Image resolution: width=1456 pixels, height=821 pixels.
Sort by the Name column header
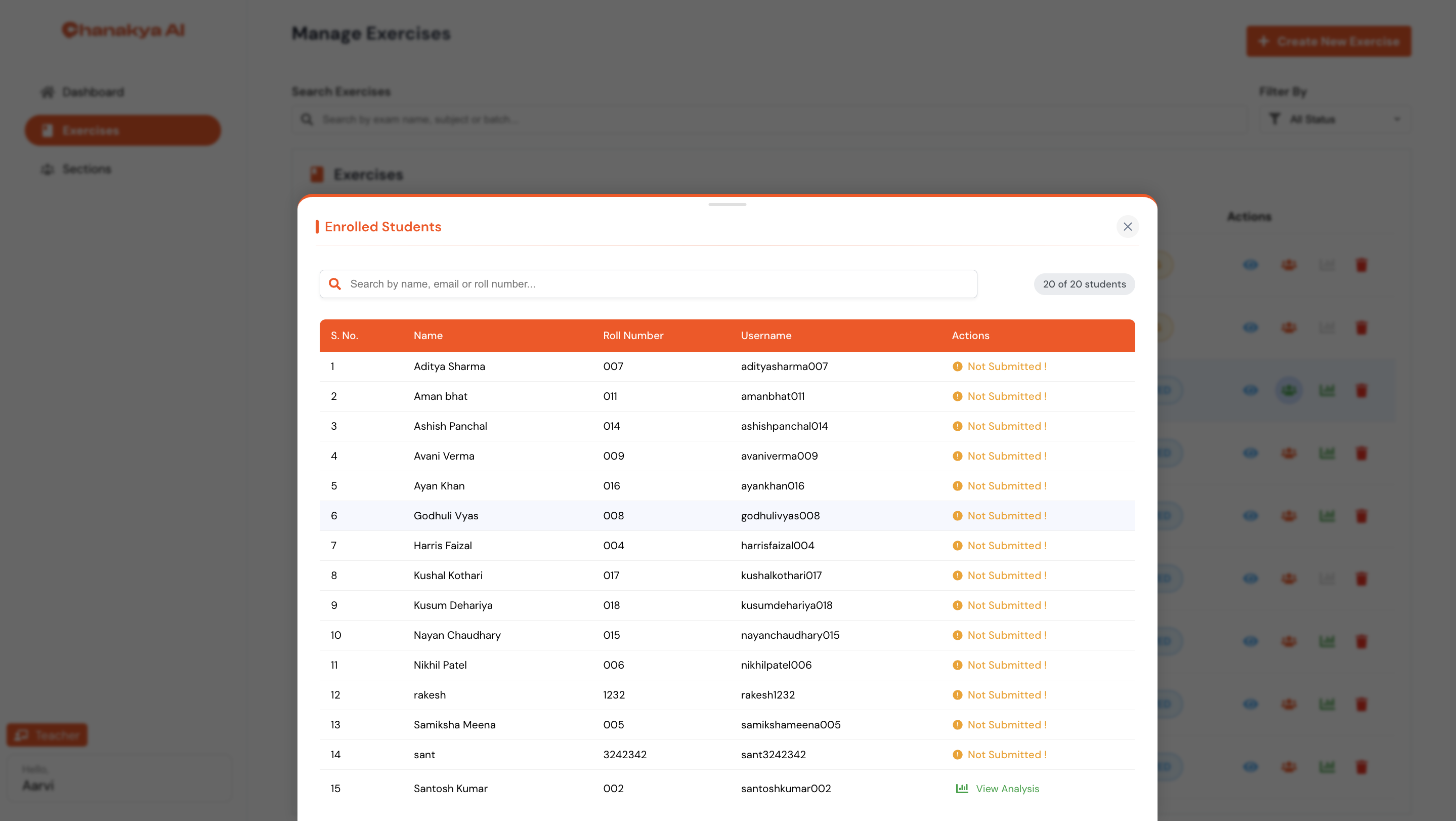428,335
